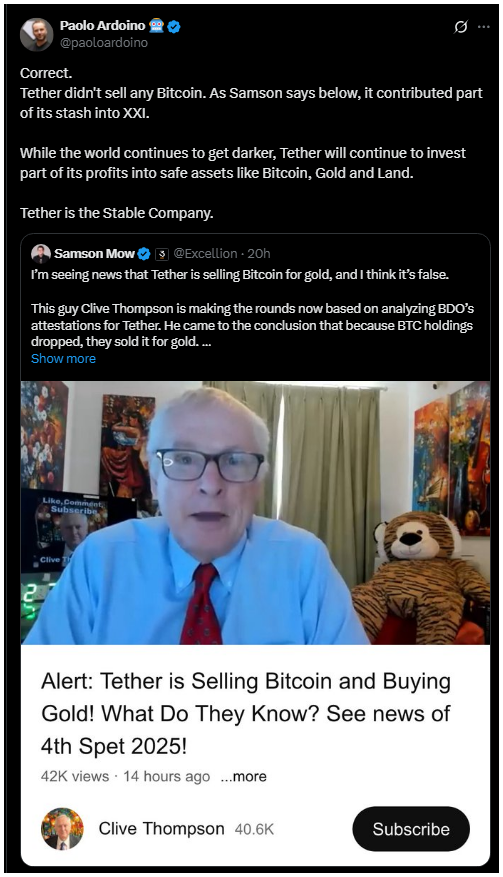This screenshot has height=877, width=503.
Task: Open the three-dot more options menu
Action: (x=483, y=26)
